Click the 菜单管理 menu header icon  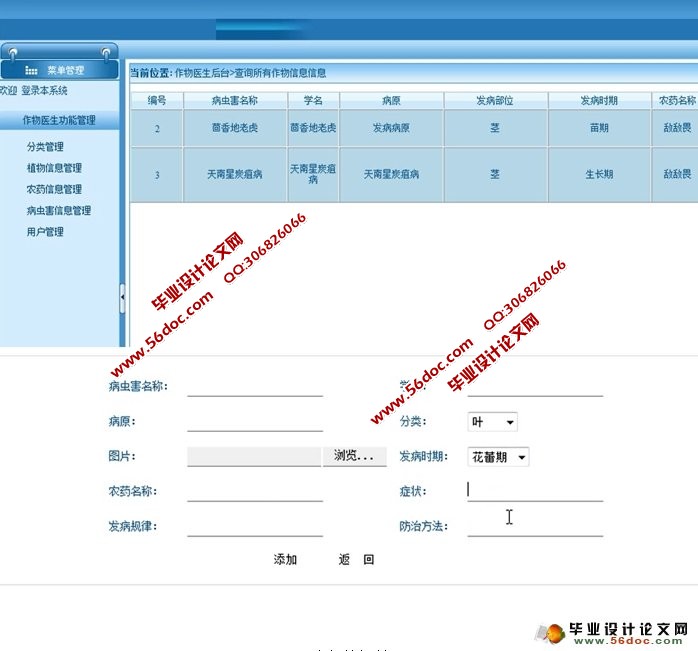point(31,71)
